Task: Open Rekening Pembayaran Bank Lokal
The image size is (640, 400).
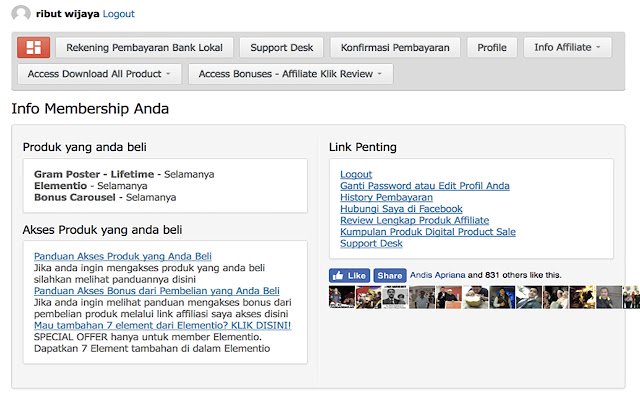Action: tap(144, 47)
